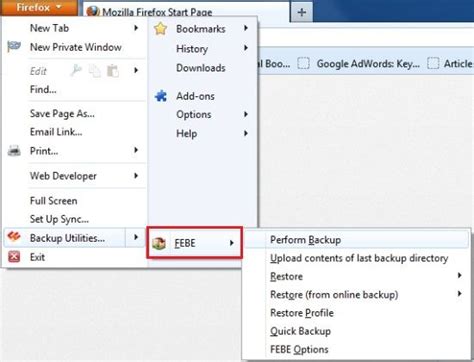Select the Restore entry in FEBE submenu
Viewport: 474px width, 362px height.
click(x=356, y=276)
